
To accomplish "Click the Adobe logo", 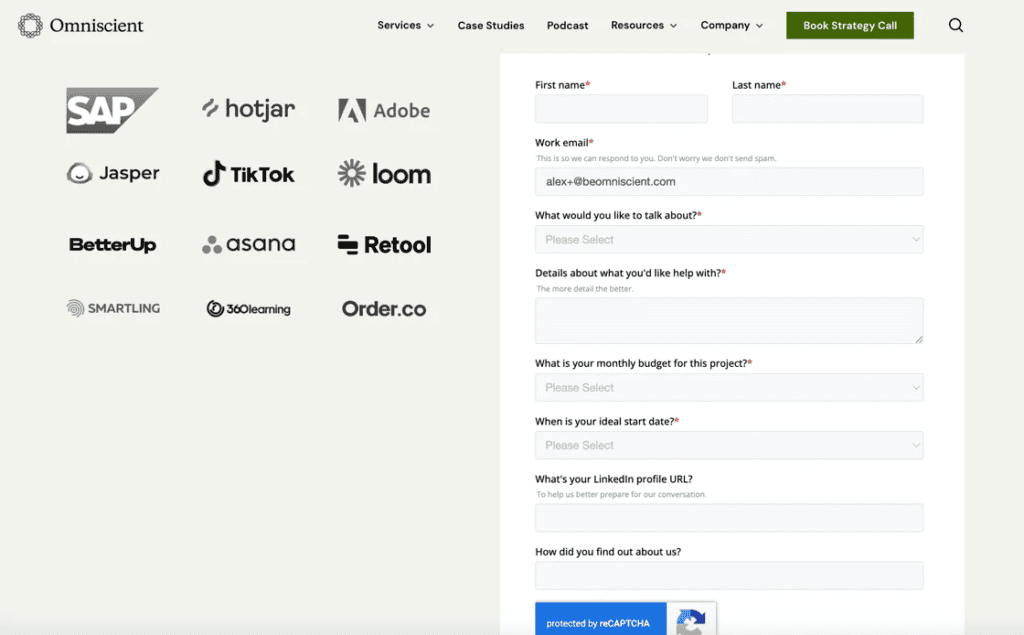I will (x=384, y=110).
